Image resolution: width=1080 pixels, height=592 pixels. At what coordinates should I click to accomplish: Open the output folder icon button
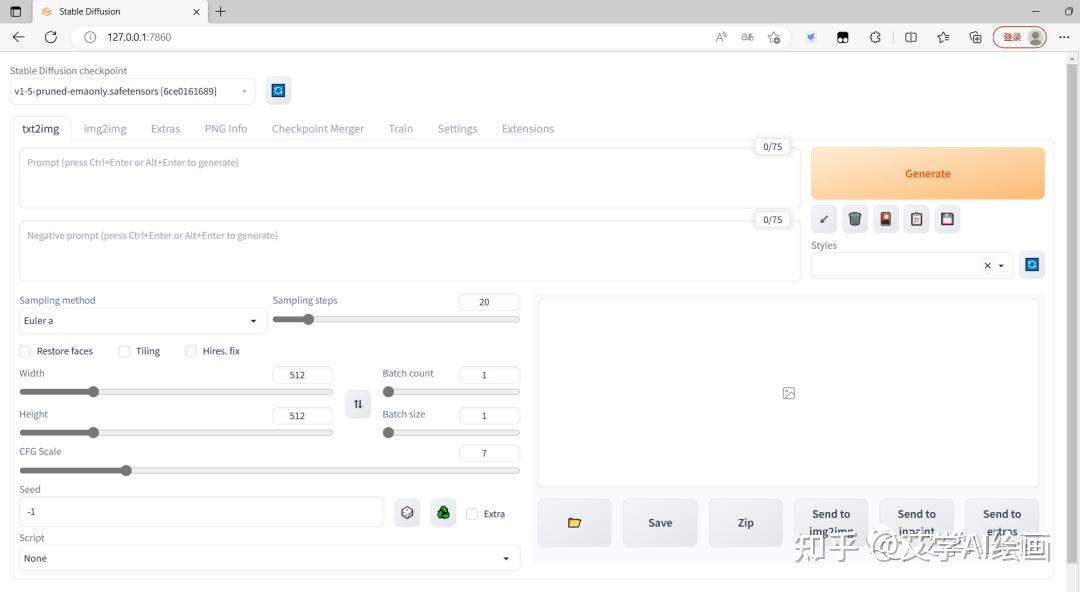[574, 522]
